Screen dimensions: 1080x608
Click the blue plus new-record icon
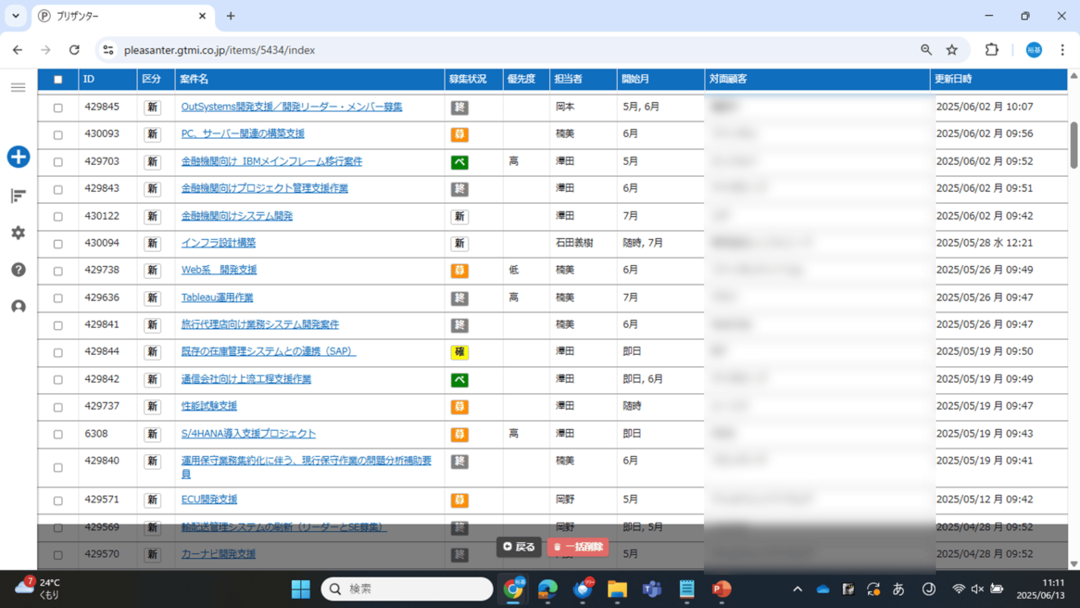18,157
